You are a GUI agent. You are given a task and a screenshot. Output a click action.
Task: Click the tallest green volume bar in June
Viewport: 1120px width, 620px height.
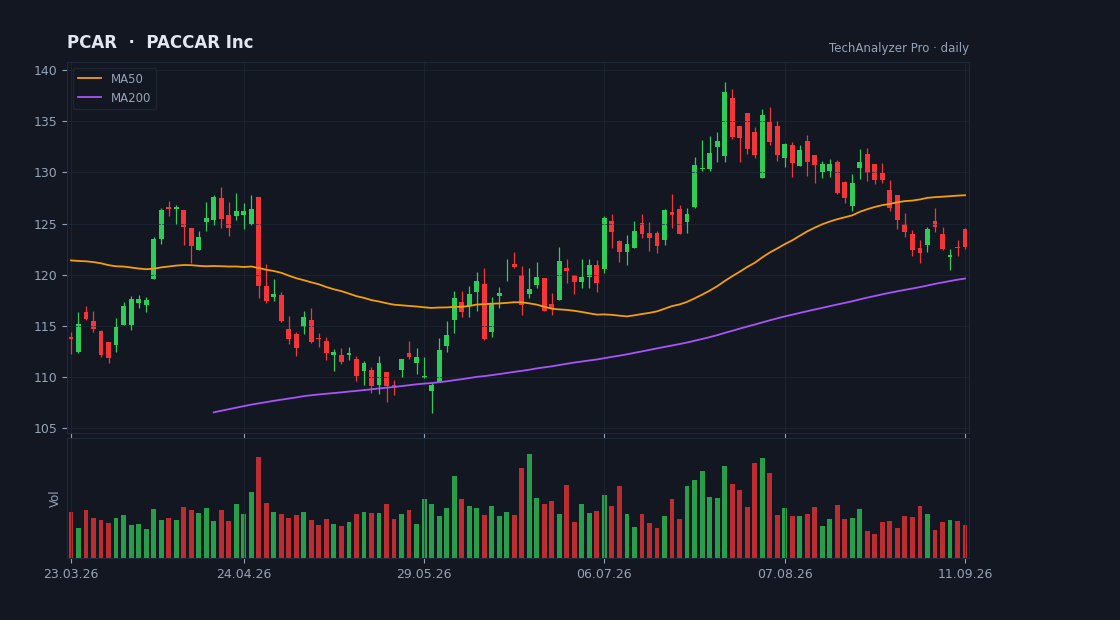[529, 506]
